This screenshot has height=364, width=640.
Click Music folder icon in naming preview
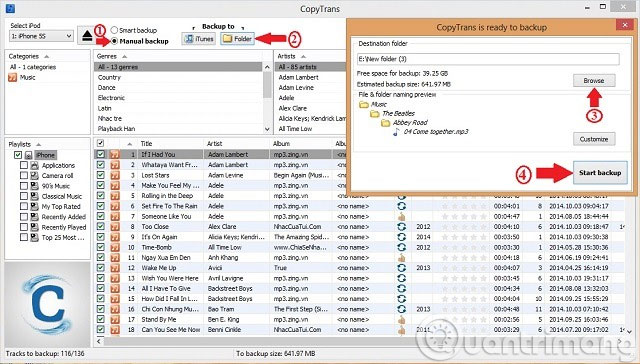364,104
